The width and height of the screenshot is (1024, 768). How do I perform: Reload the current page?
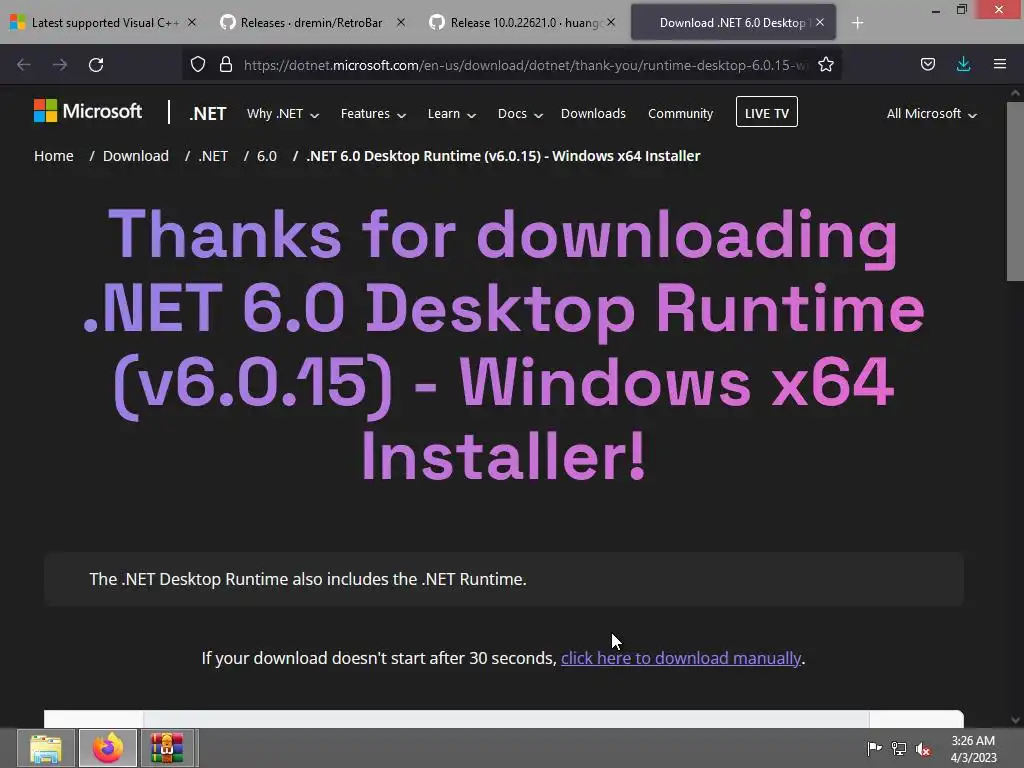click(96, 65)
